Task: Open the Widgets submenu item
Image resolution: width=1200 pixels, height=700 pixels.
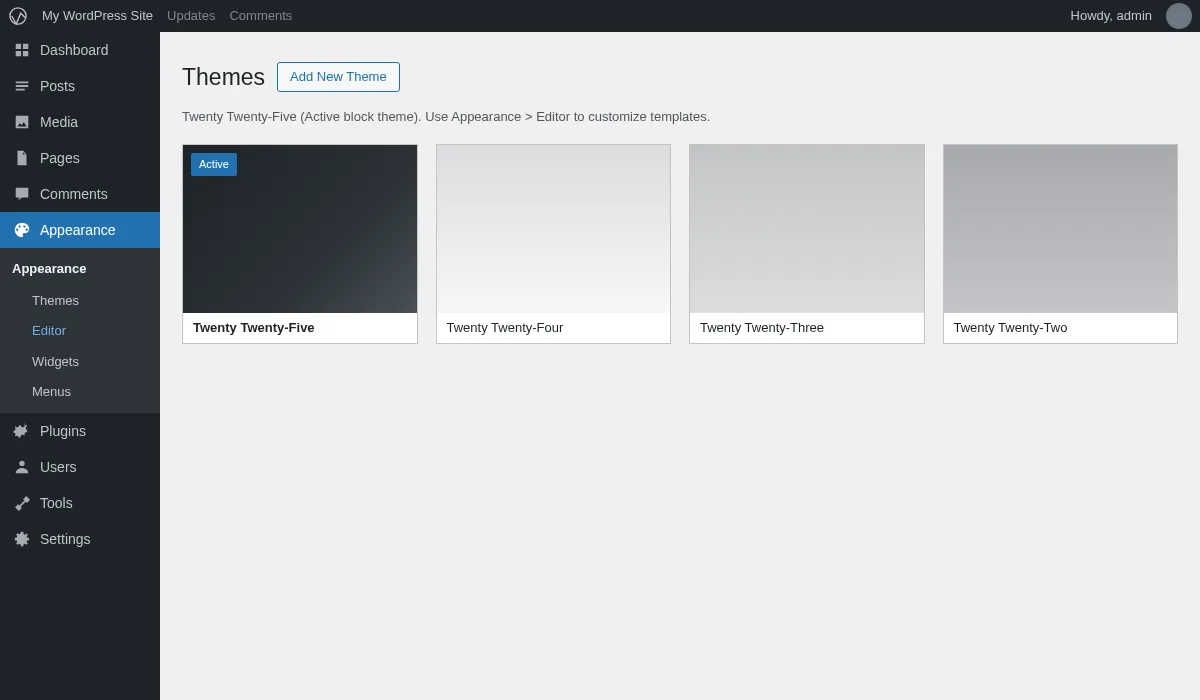Action: point(55,361)
